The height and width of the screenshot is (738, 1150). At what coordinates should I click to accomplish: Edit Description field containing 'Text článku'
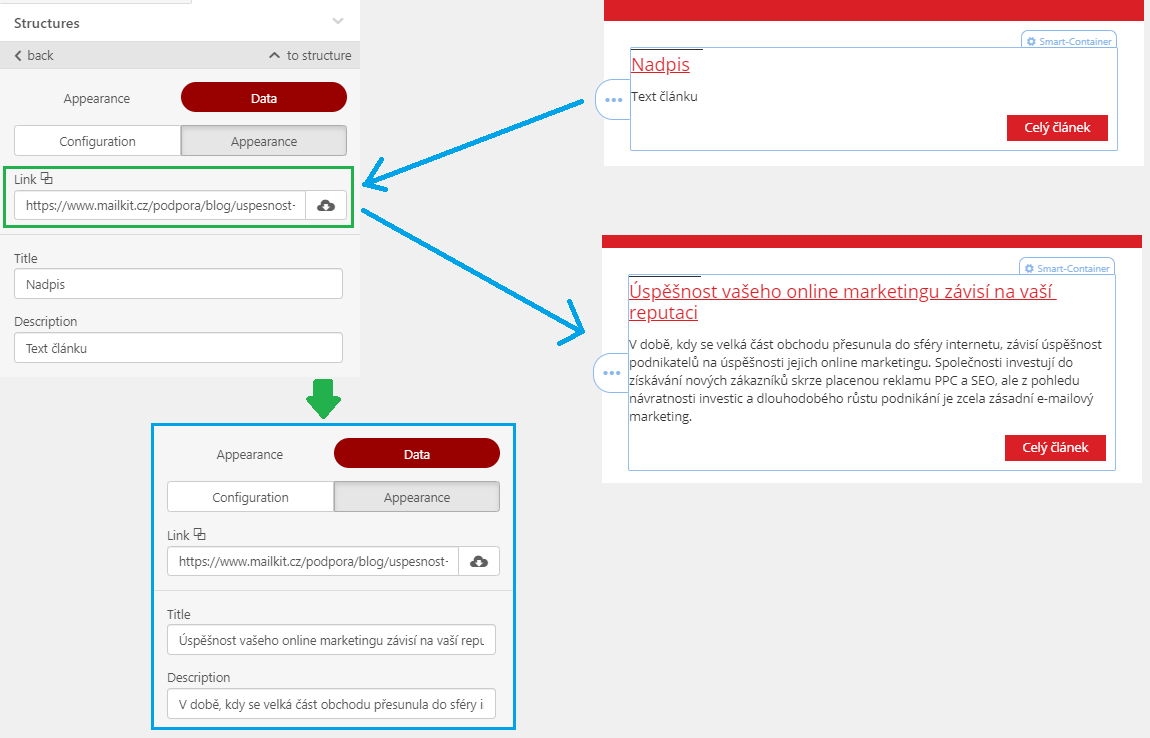coord(178,348)
